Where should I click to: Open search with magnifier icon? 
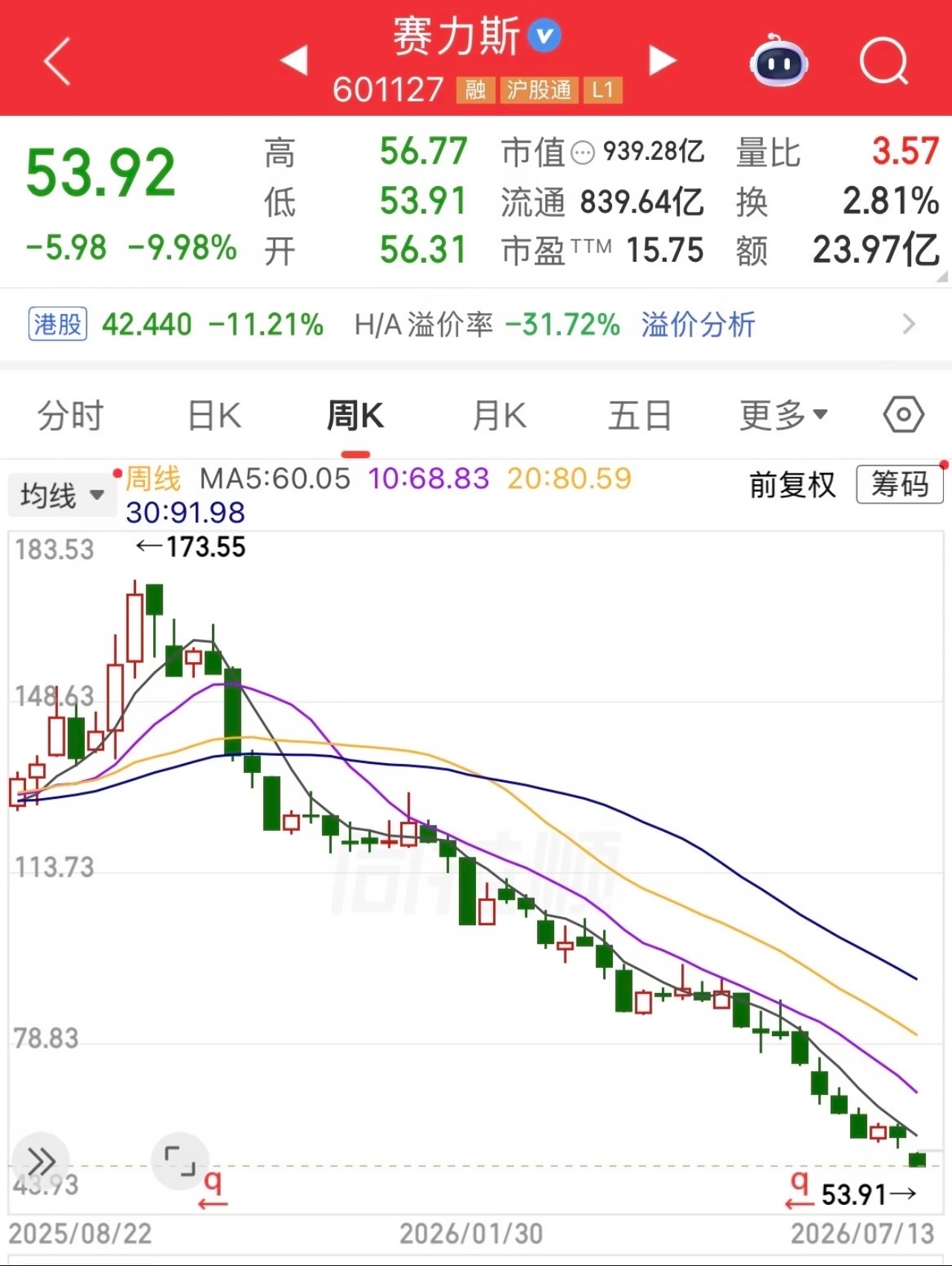(x=884, y=61)
